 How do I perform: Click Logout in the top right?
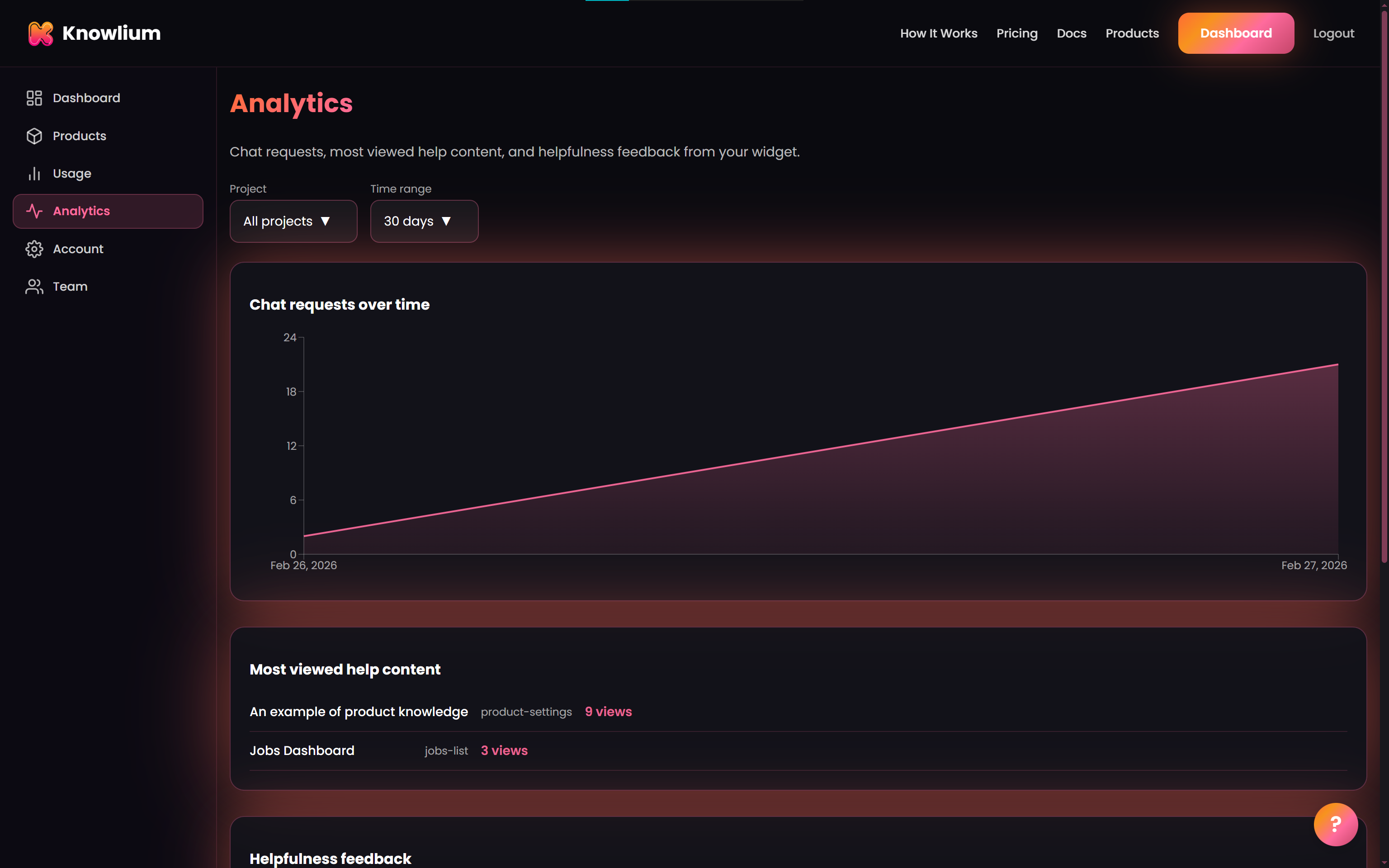[x=1333, y=33]
